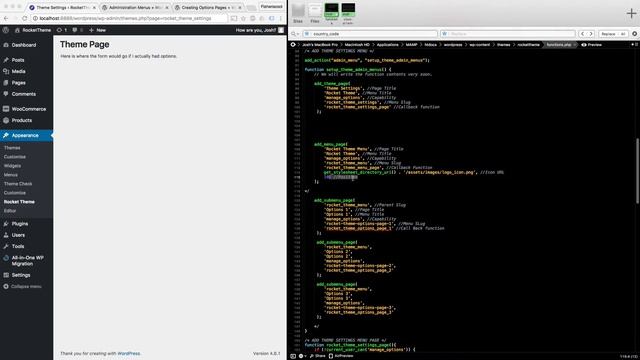Toggle AirPreview in status bar
The image size is (640, 360).
pyautogui.click(x=341, y=356)
